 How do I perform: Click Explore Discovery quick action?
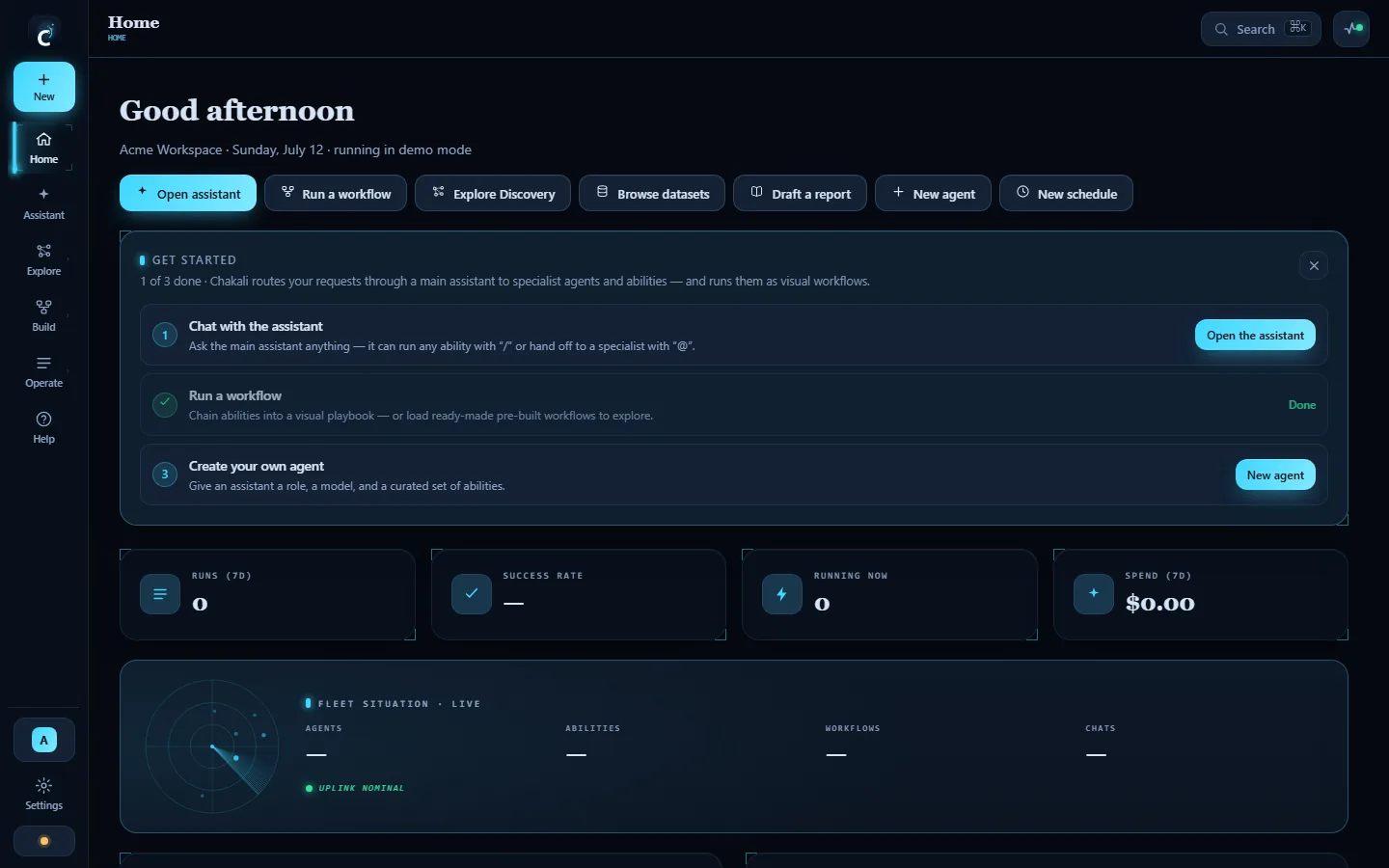tap(493, 193)
